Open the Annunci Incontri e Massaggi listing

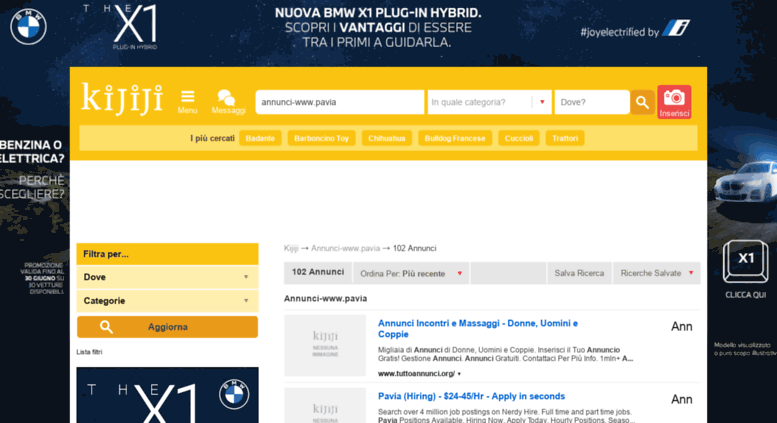[x=478, y=328]
